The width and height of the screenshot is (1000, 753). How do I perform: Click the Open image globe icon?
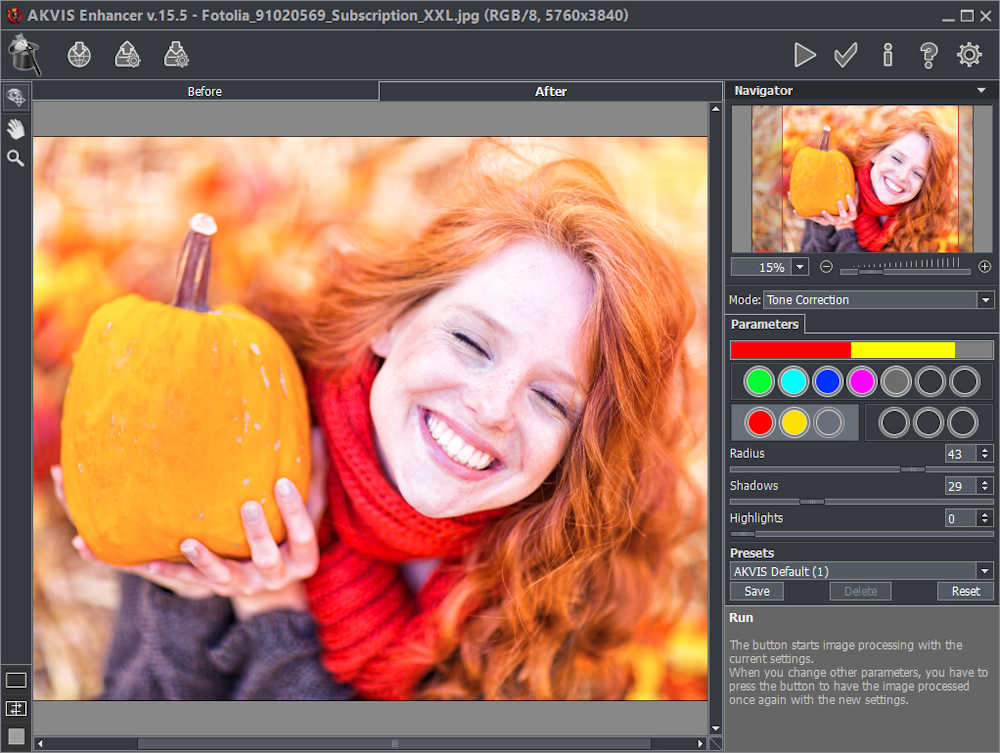coord(80,55)
